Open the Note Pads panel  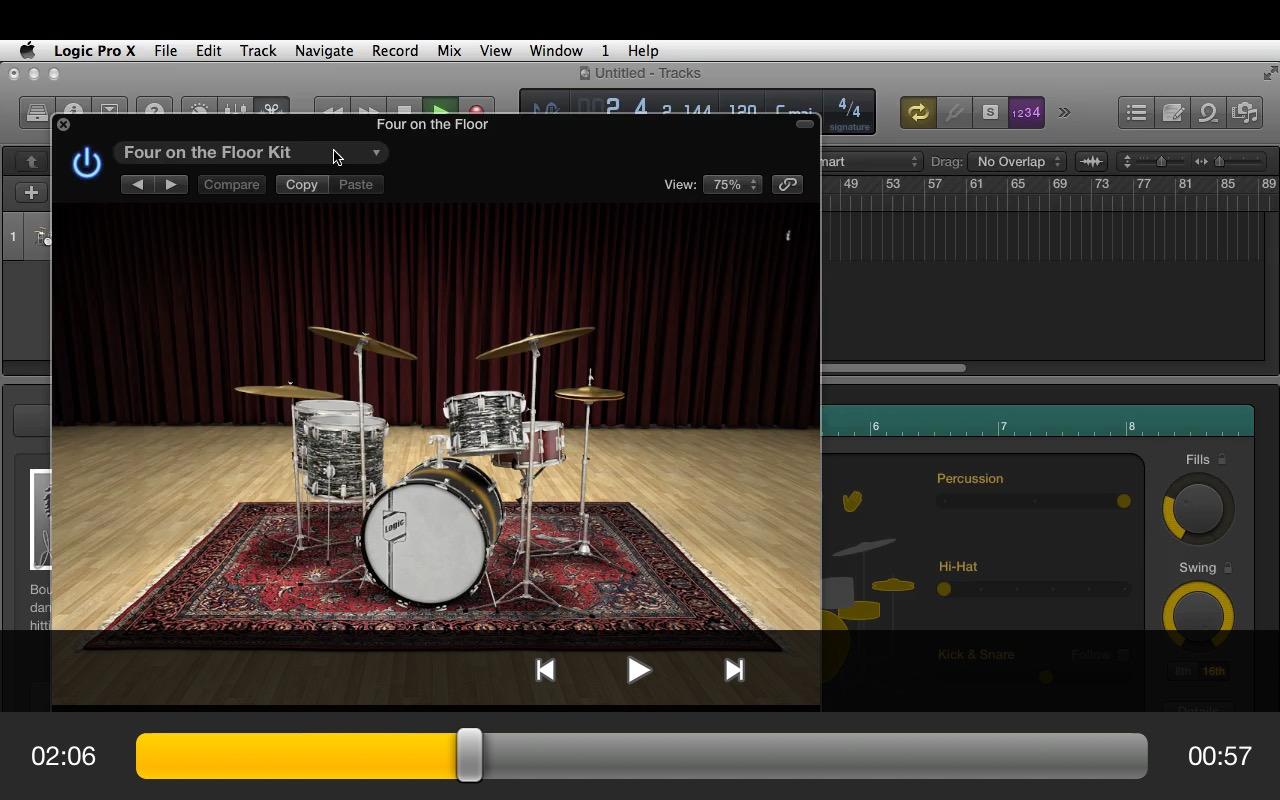[x=1173, y=113]
